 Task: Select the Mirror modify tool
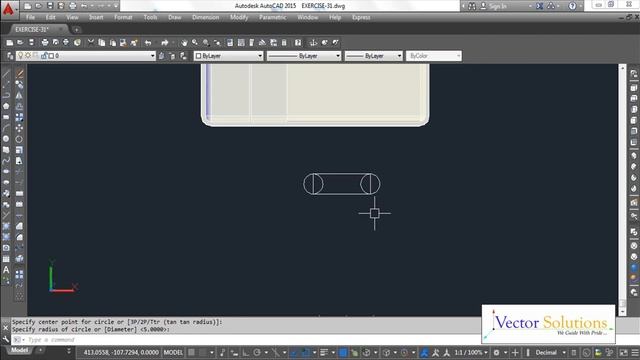[19, 96]
